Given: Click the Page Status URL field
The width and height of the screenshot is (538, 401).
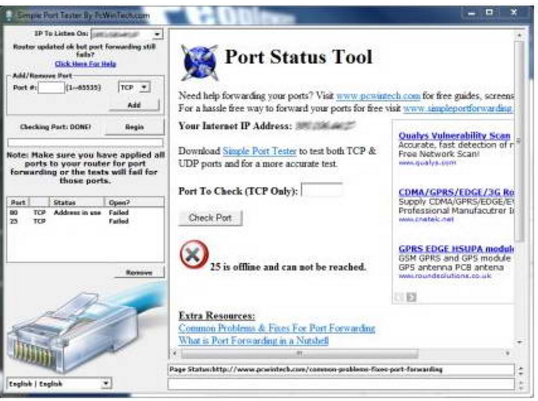Looking at the screenshot, I should coord(341,369).
